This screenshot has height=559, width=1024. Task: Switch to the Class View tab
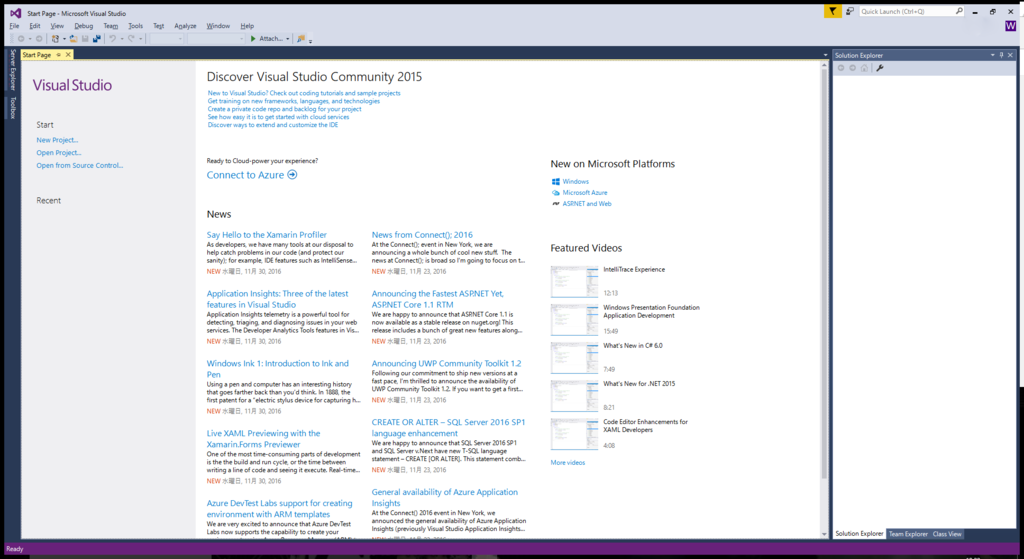(947, 534)
